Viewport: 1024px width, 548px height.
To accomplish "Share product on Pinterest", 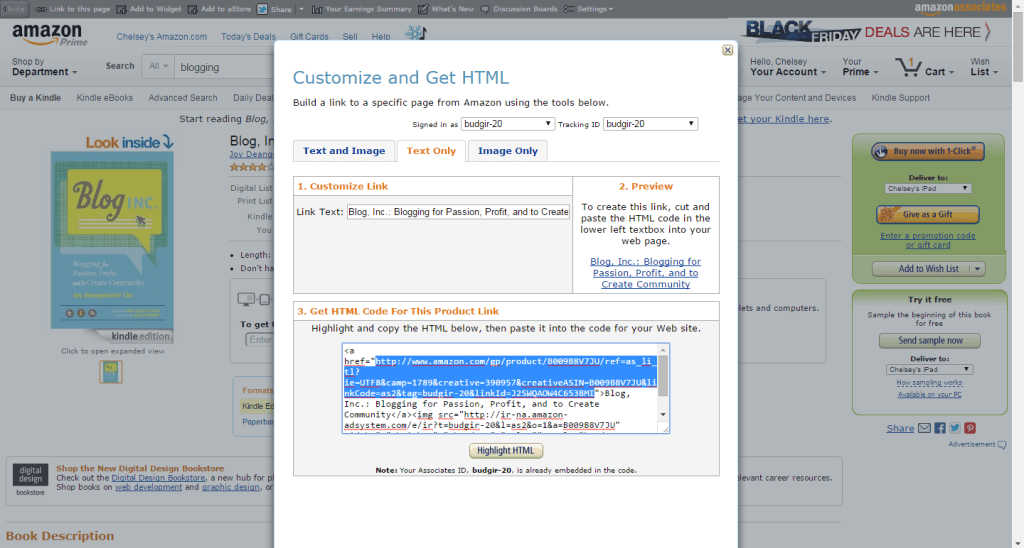I will (970, 428).
